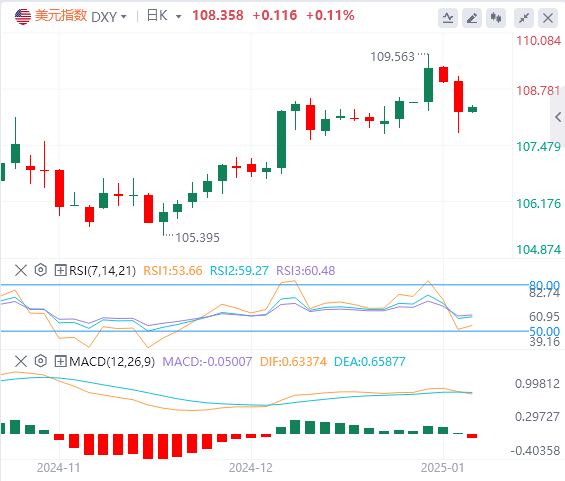565x481 pixels.
Task: Open MACD indicator settings
Action: pos(41,361)
